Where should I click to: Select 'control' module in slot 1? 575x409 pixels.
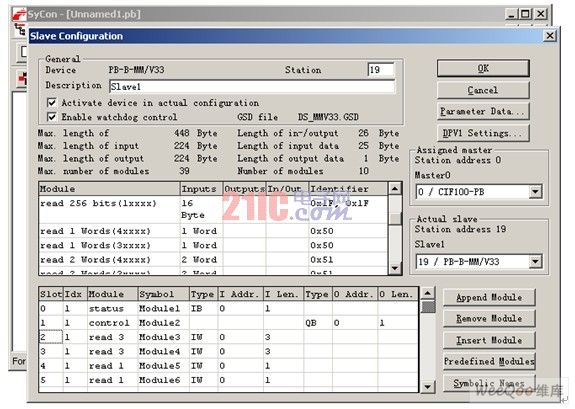click(112, 323)
